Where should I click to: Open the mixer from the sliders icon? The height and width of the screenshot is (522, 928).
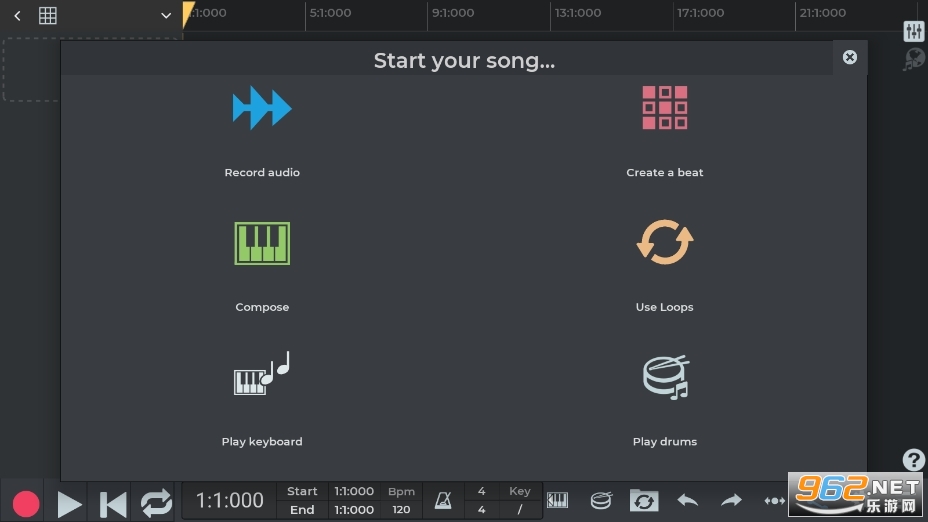pyautogui.click(x=913, y=31)
